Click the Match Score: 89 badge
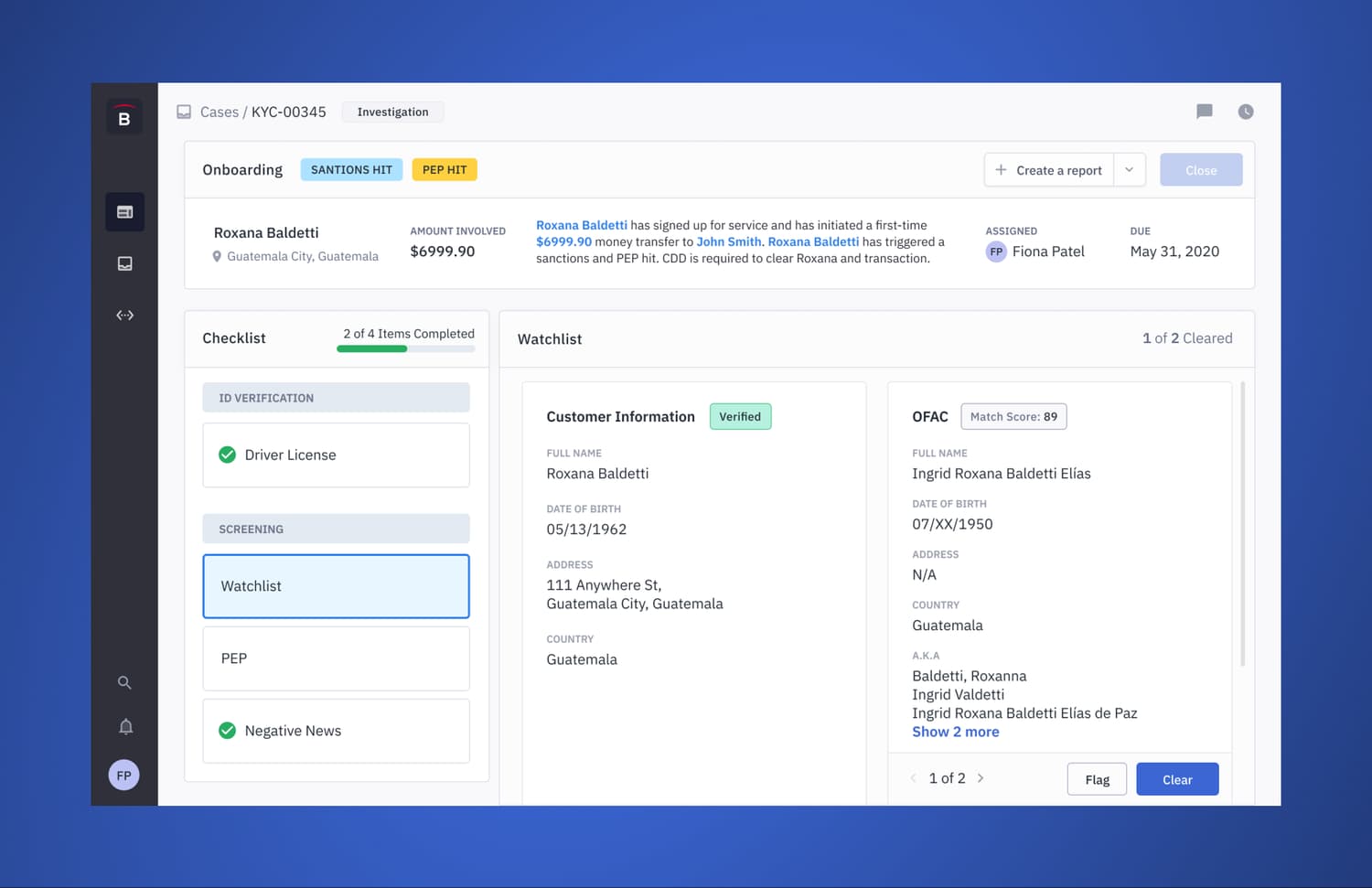The image size is (1372, 888). click(x=1013, y=417)
